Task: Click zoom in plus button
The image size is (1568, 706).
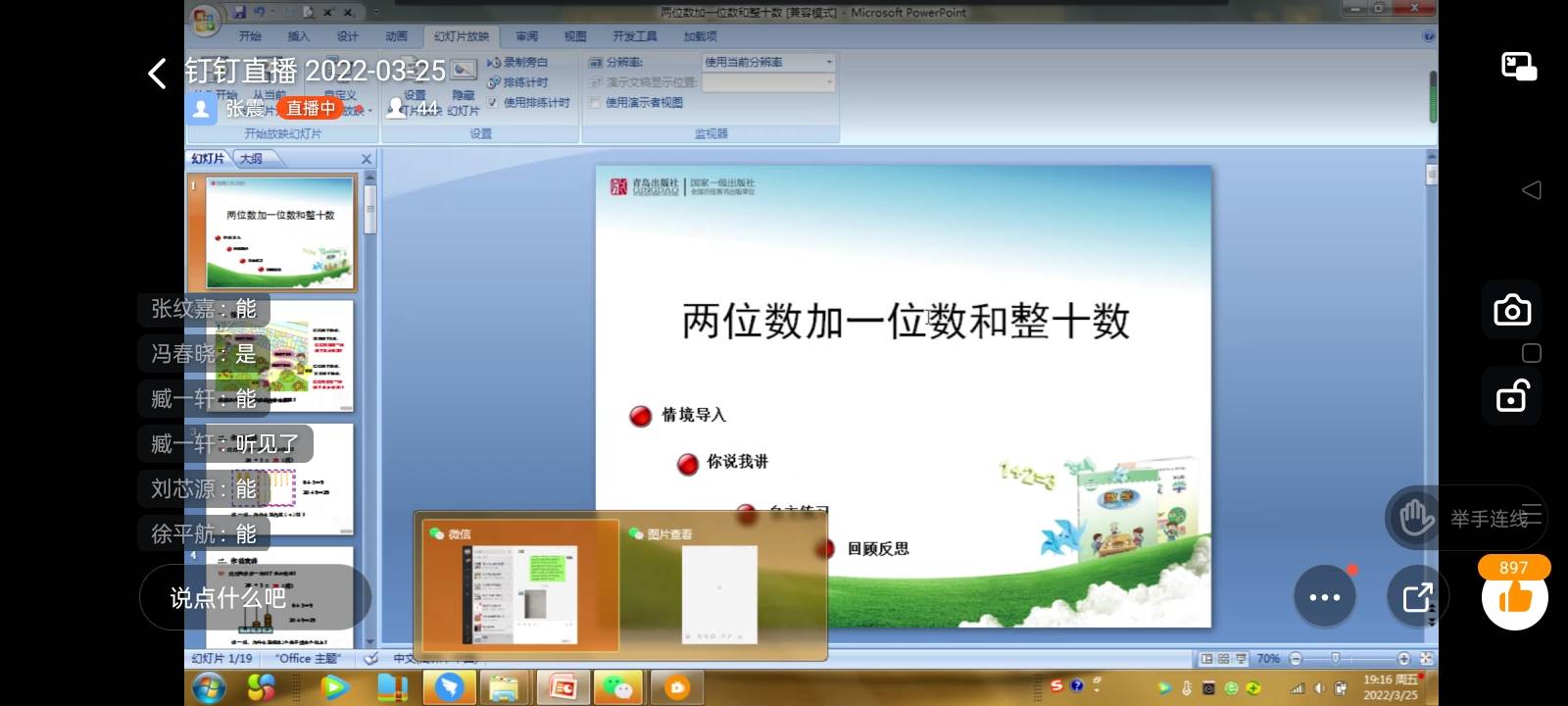Action: (x=1403, y=659)
